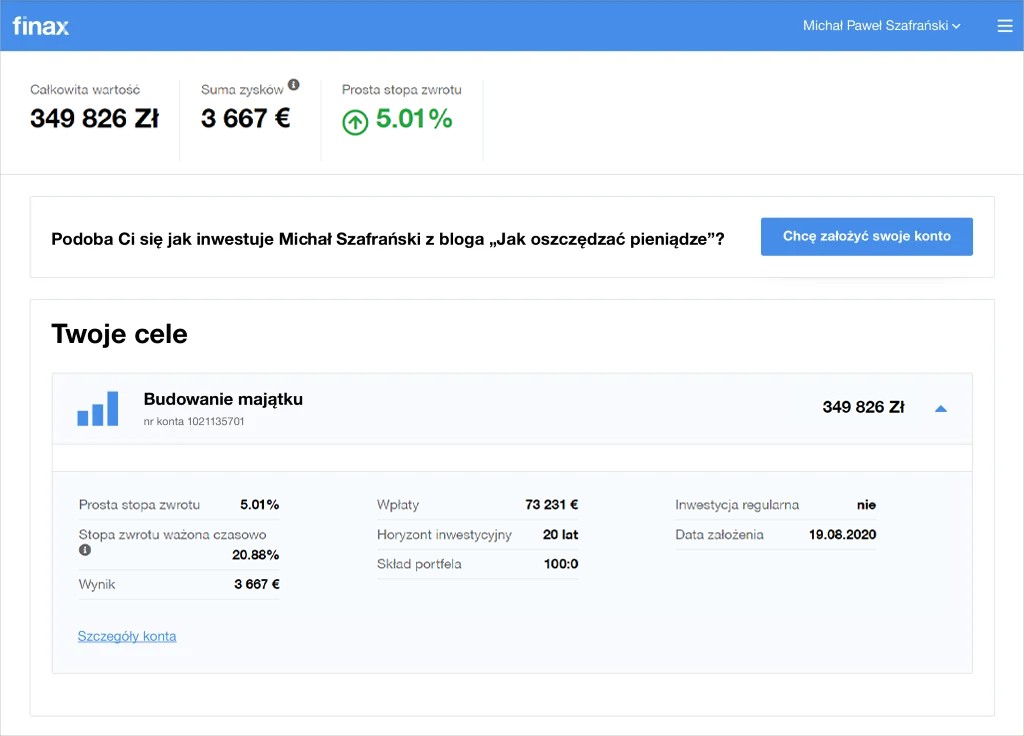Click the bar chart icon for Budowanie majątku

coord(98,408)
